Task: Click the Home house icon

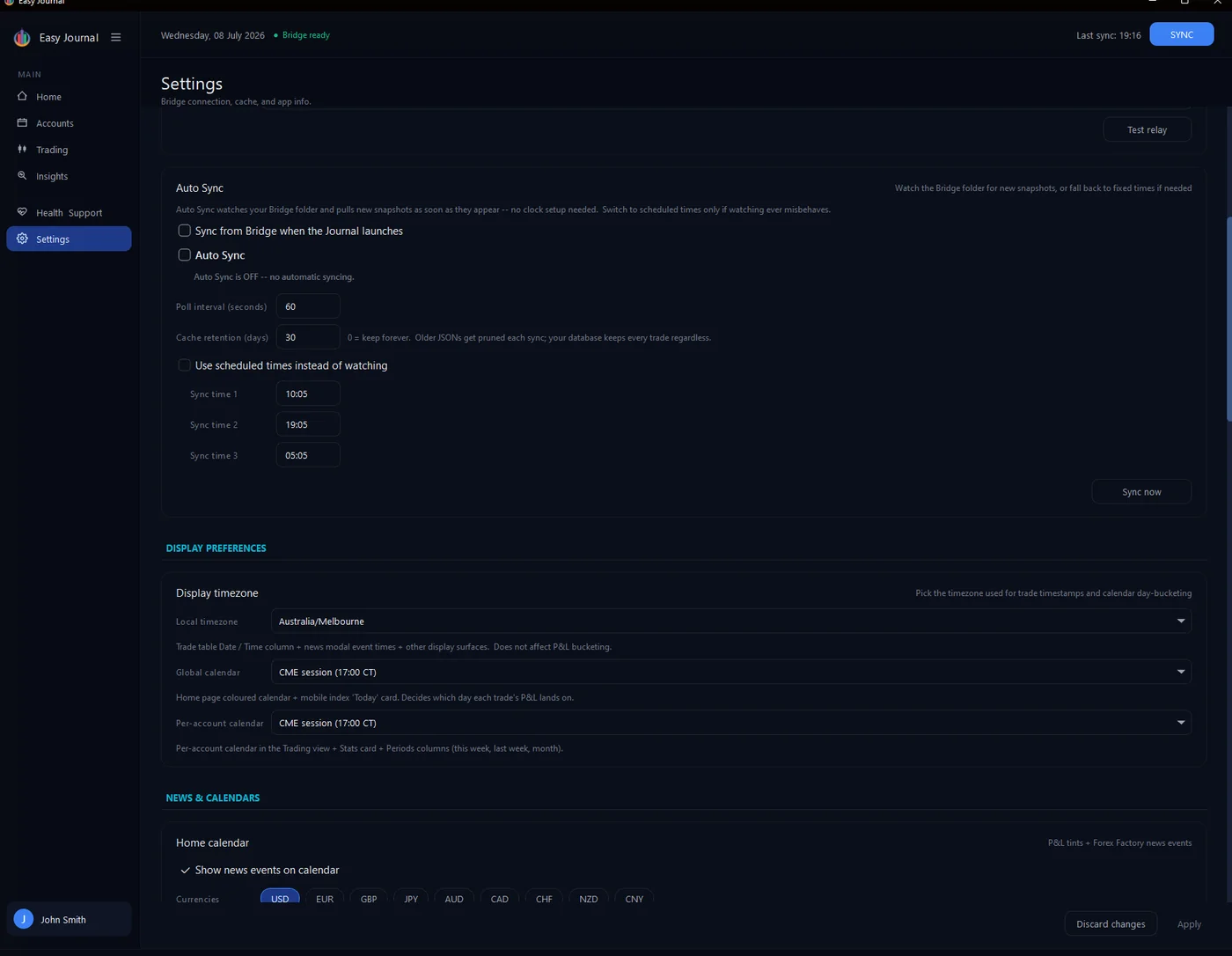Action: 22,97
